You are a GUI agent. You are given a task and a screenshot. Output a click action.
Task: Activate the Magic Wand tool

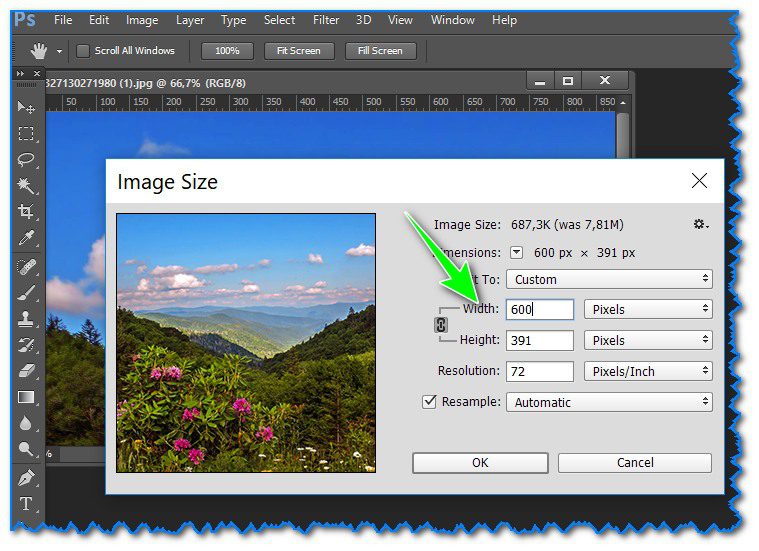click(x=26, y=186)
